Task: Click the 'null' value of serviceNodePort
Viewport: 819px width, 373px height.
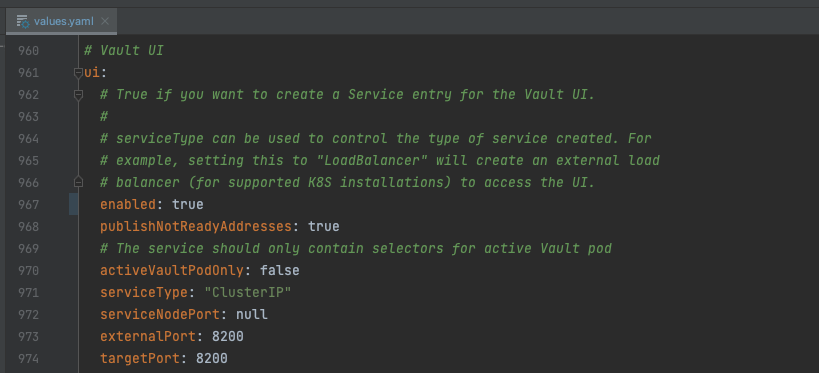Action: click(251, 314)
